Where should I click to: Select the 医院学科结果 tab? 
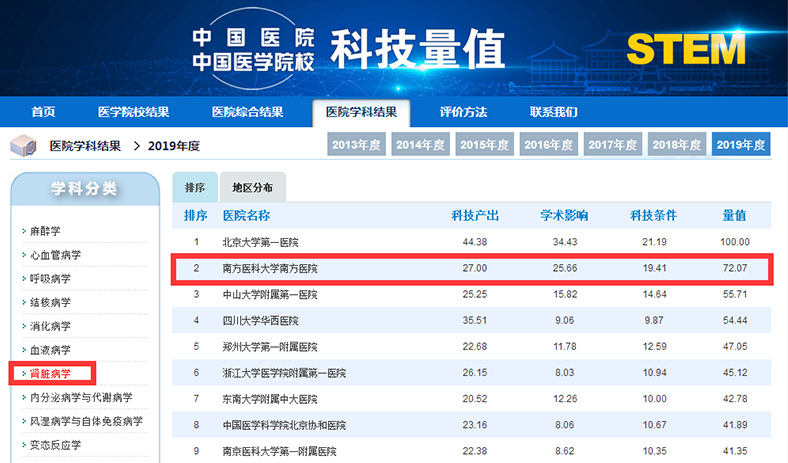point(361,112)
